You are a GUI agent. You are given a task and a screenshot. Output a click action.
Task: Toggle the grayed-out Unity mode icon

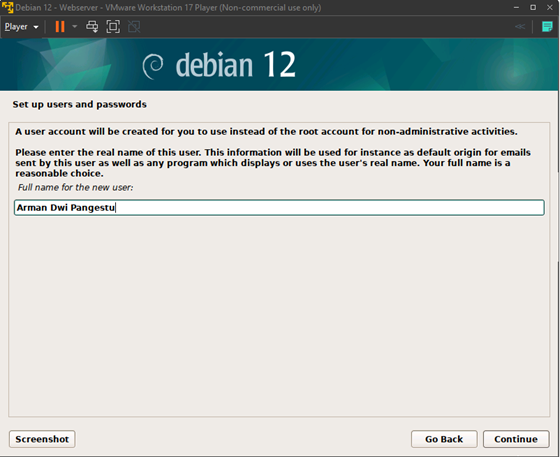134,27
